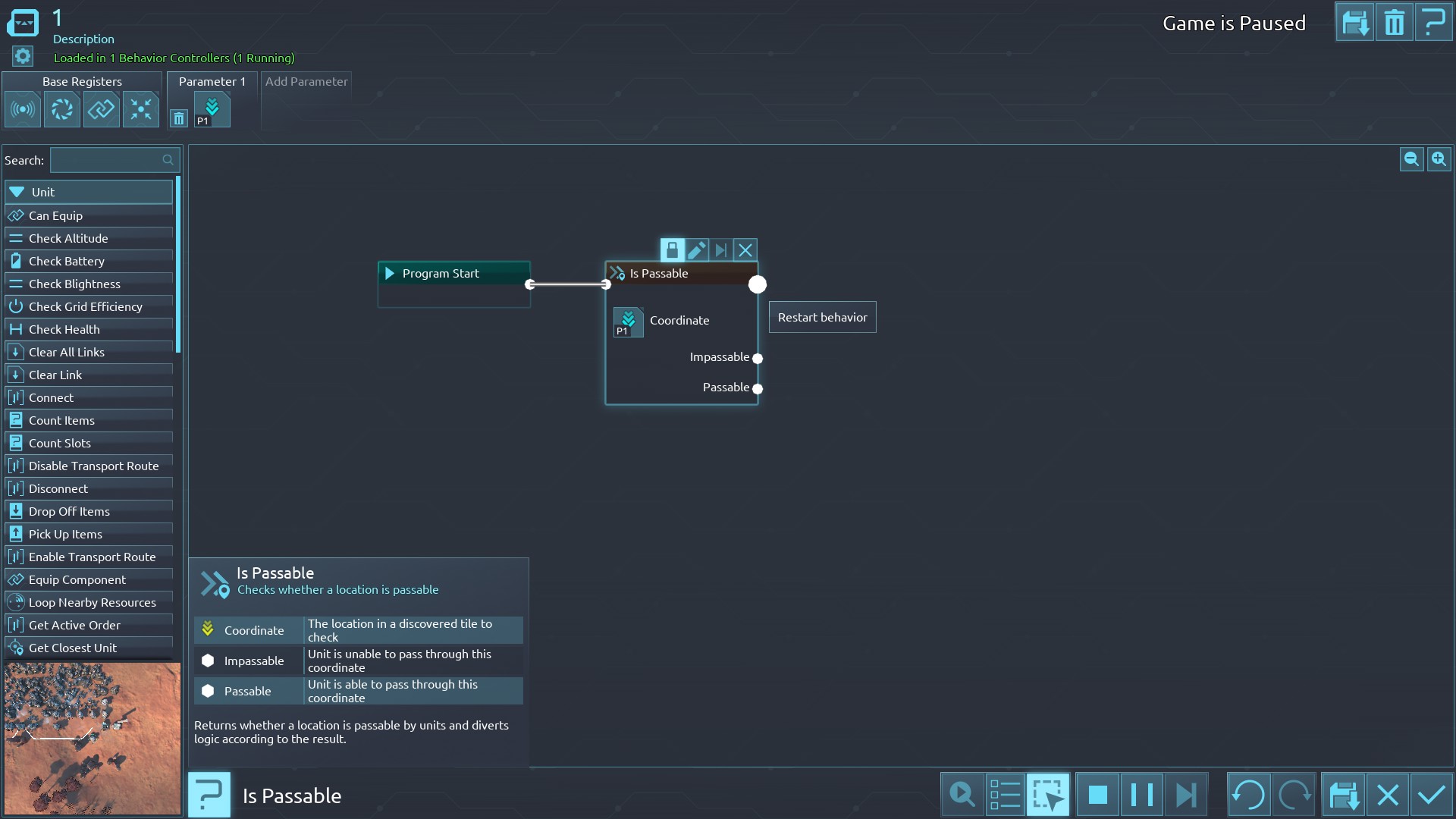1456x819 pixels.
Task: Click the Add Parameter tab
Action: [306, 81]
